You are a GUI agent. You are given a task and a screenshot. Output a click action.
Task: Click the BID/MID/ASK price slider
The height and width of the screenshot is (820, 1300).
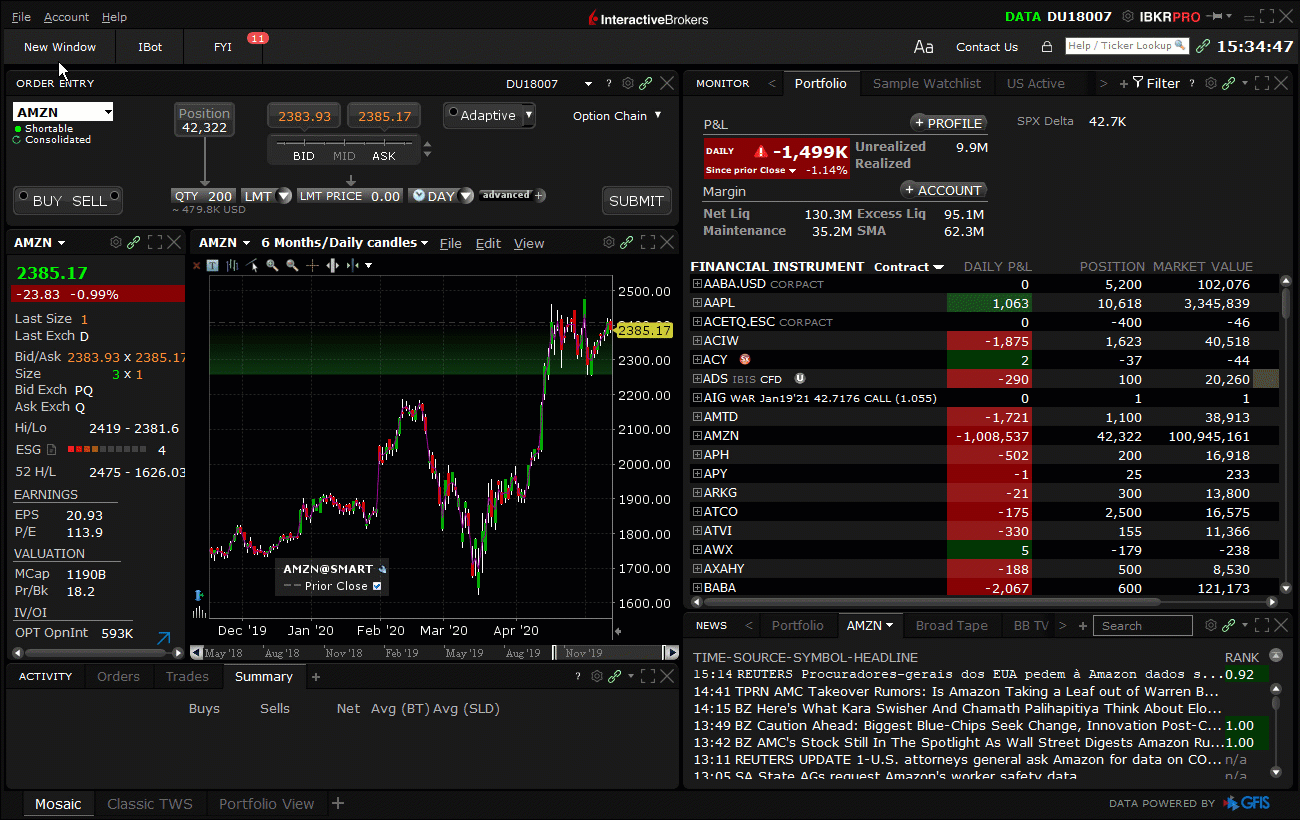[343, 150]
